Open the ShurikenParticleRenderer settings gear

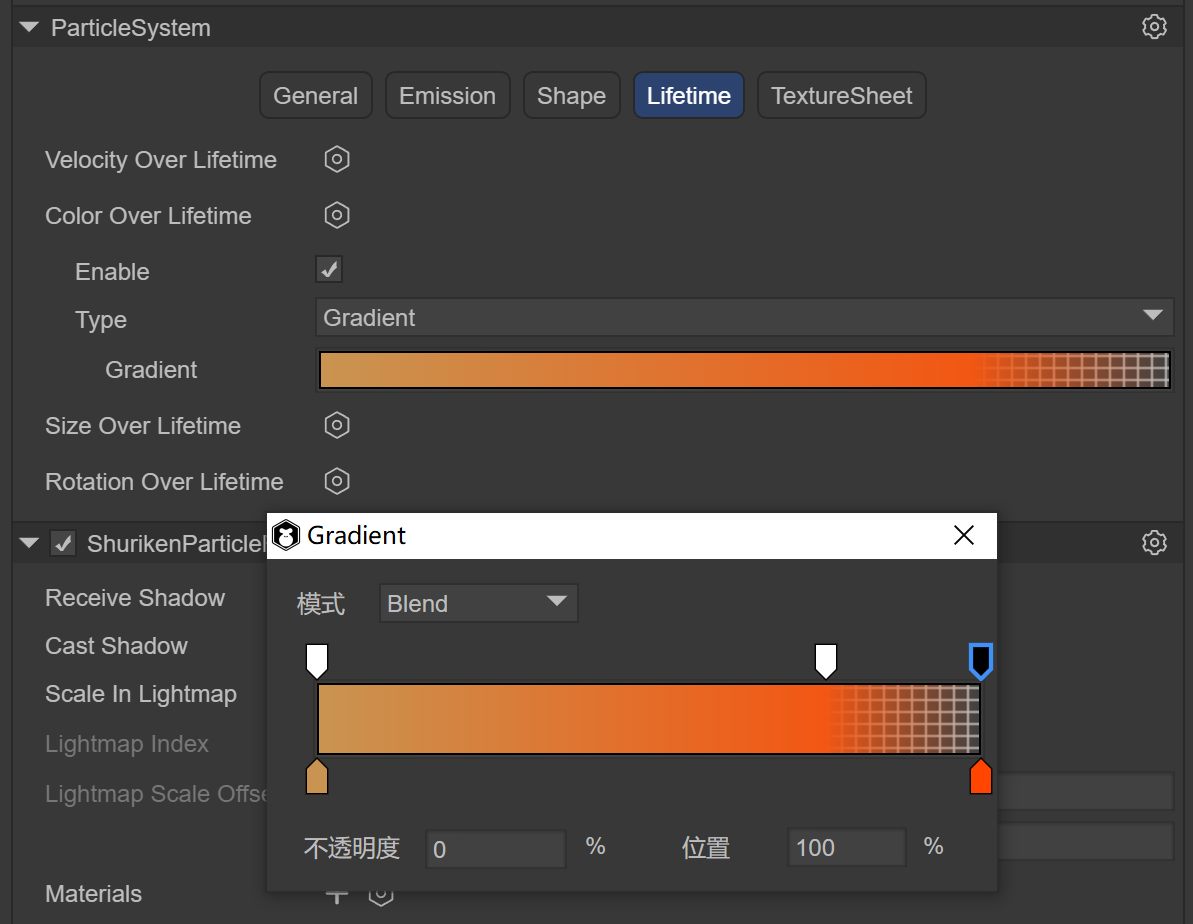[x=1154, y=542]
